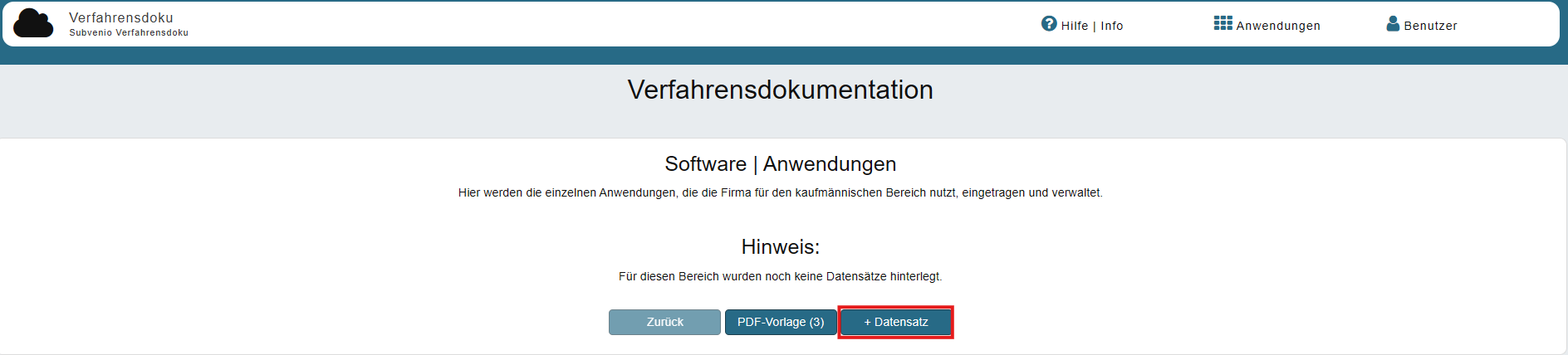Click the Anwendungen grid icon
1568x355 pixels.
(1223, 23)
